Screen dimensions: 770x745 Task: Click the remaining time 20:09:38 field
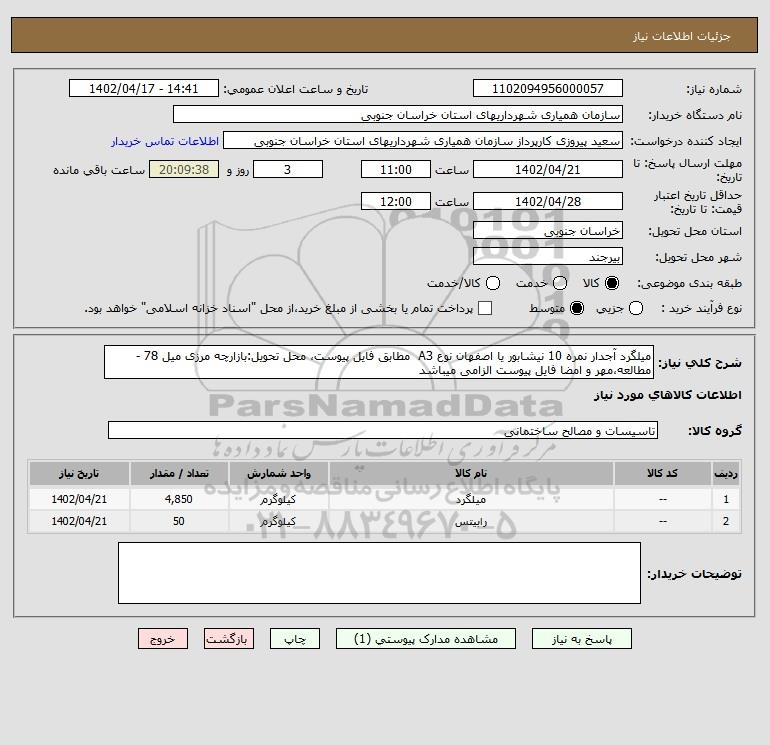point(184,169)
